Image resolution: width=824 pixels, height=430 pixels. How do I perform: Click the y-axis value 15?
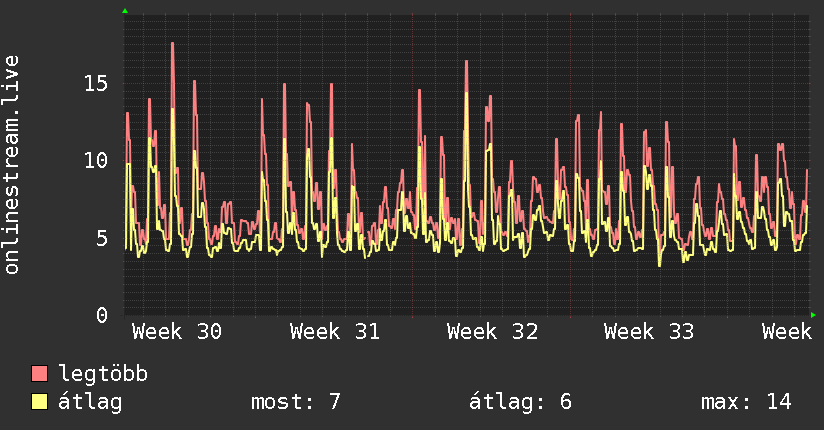[x=96, y=83]
